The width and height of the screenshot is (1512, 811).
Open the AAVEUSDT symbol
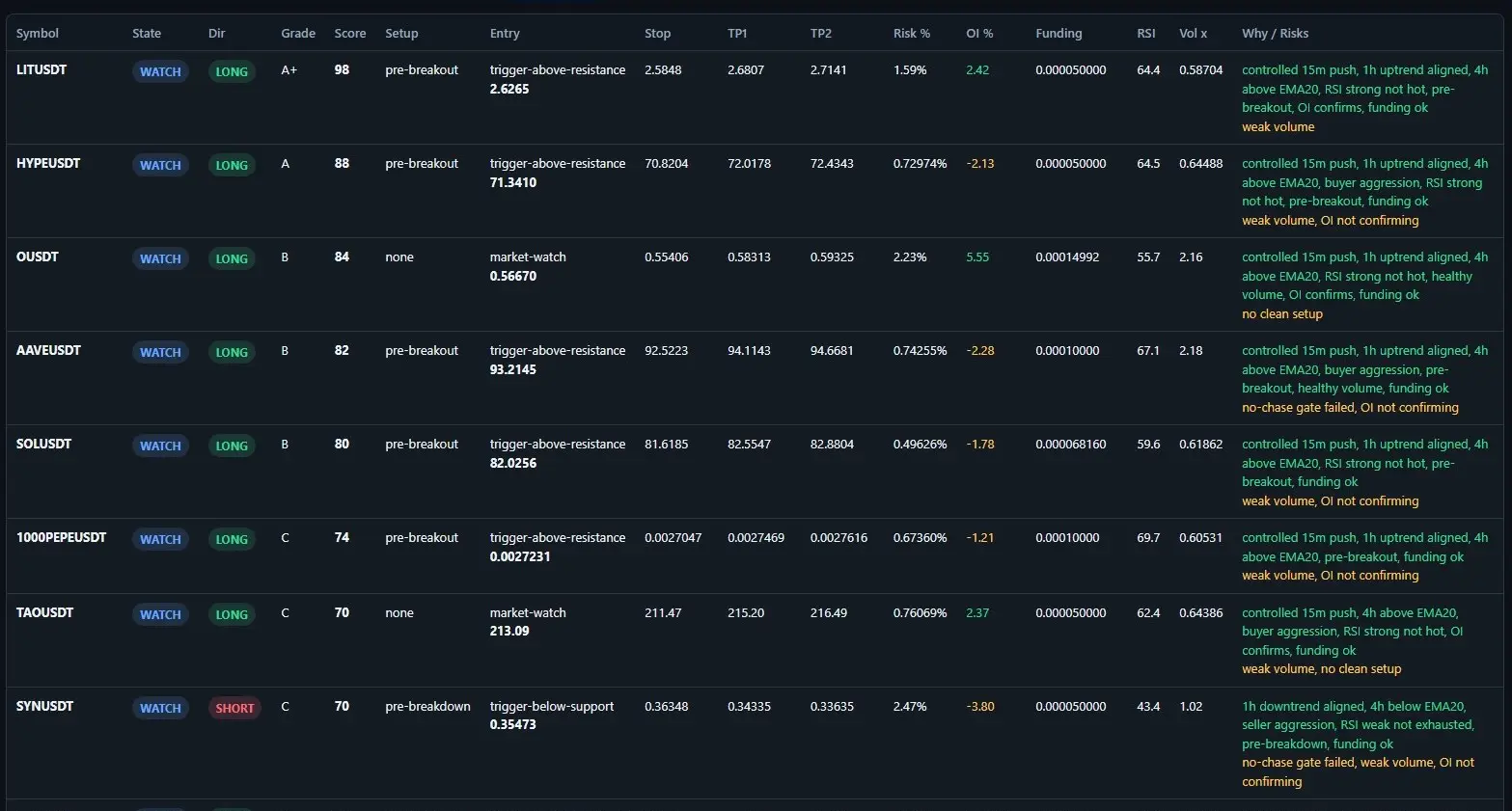[x=48, y=350]
